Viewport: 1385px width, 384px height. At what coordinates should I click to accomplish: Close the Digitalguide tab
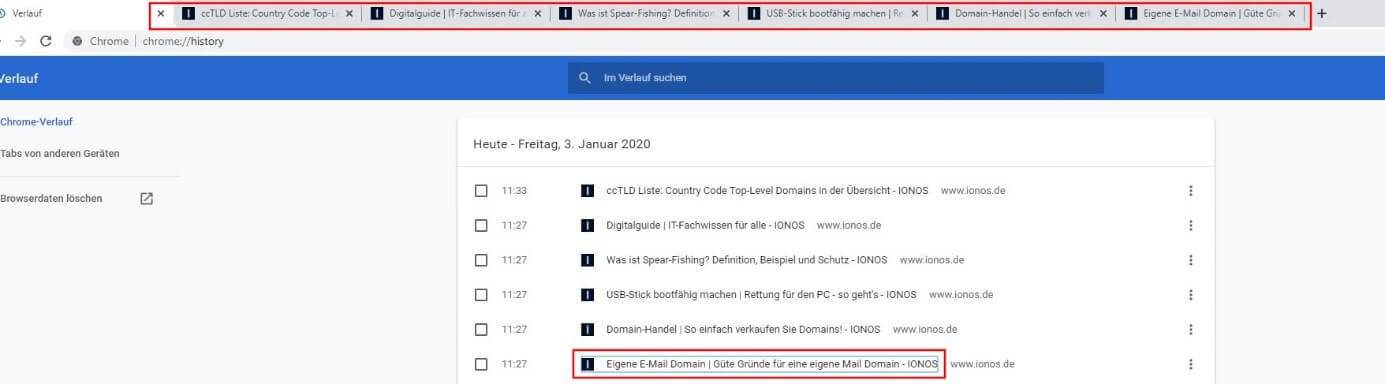coord(538,14)
